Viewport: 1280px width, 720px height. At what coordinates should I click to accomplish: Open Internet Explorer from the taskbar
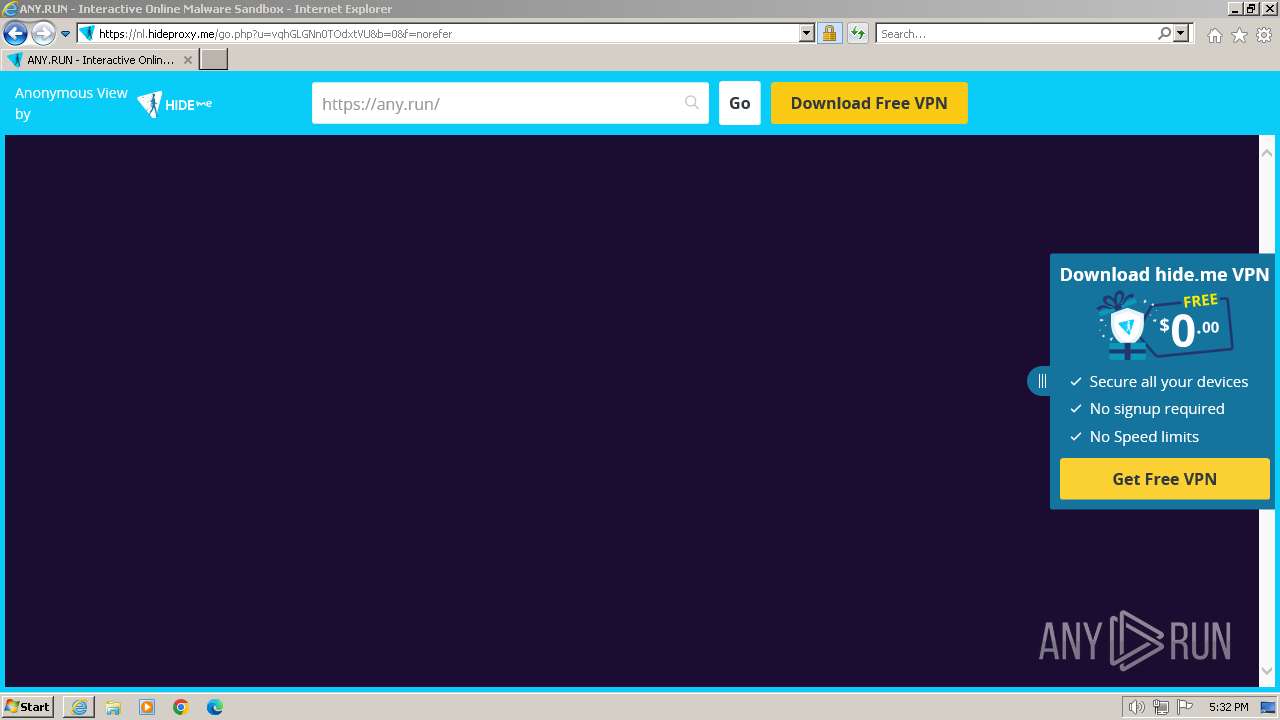[x=79, y=707]
